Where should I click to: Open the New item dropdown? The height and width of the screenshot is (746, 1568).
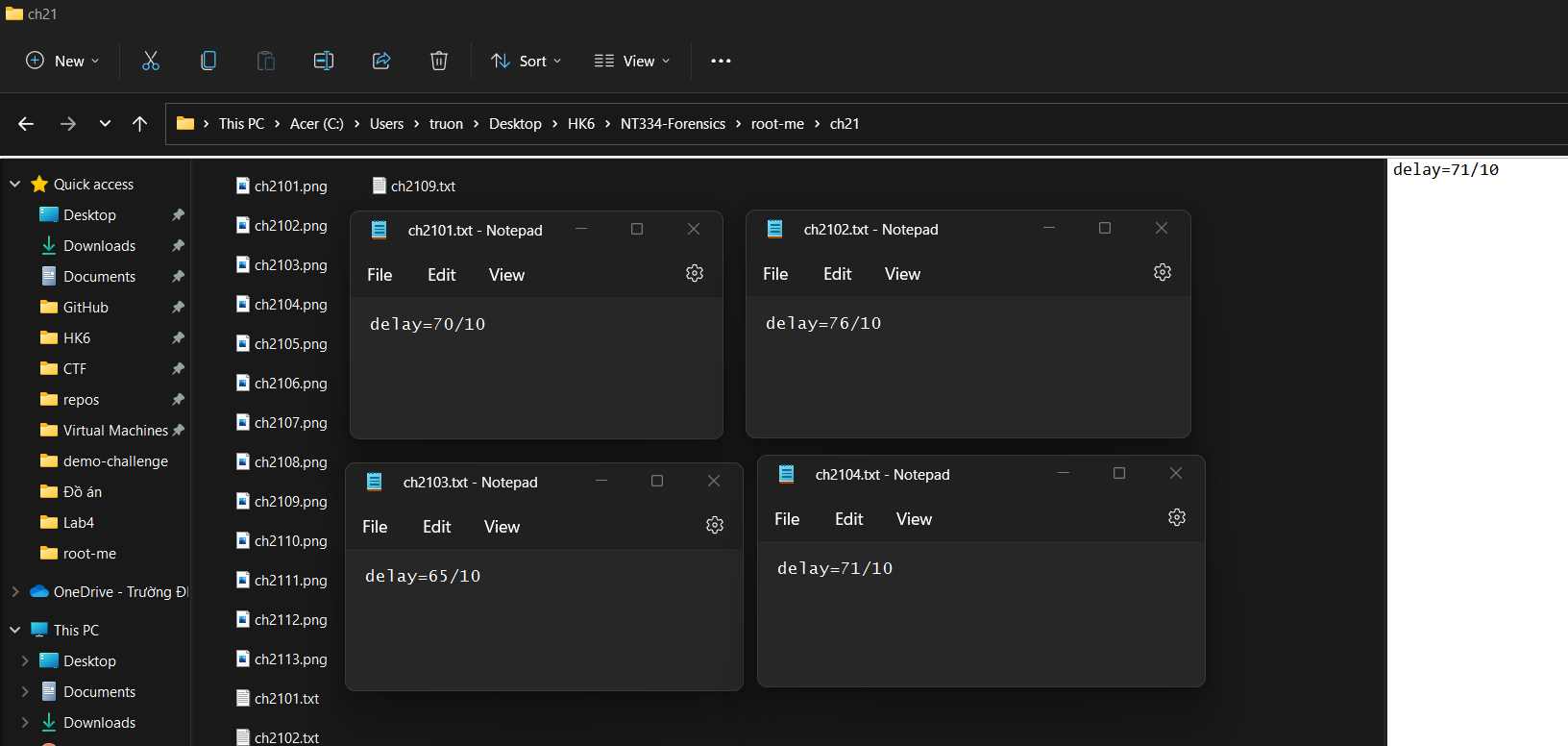[x=62, y=61]
